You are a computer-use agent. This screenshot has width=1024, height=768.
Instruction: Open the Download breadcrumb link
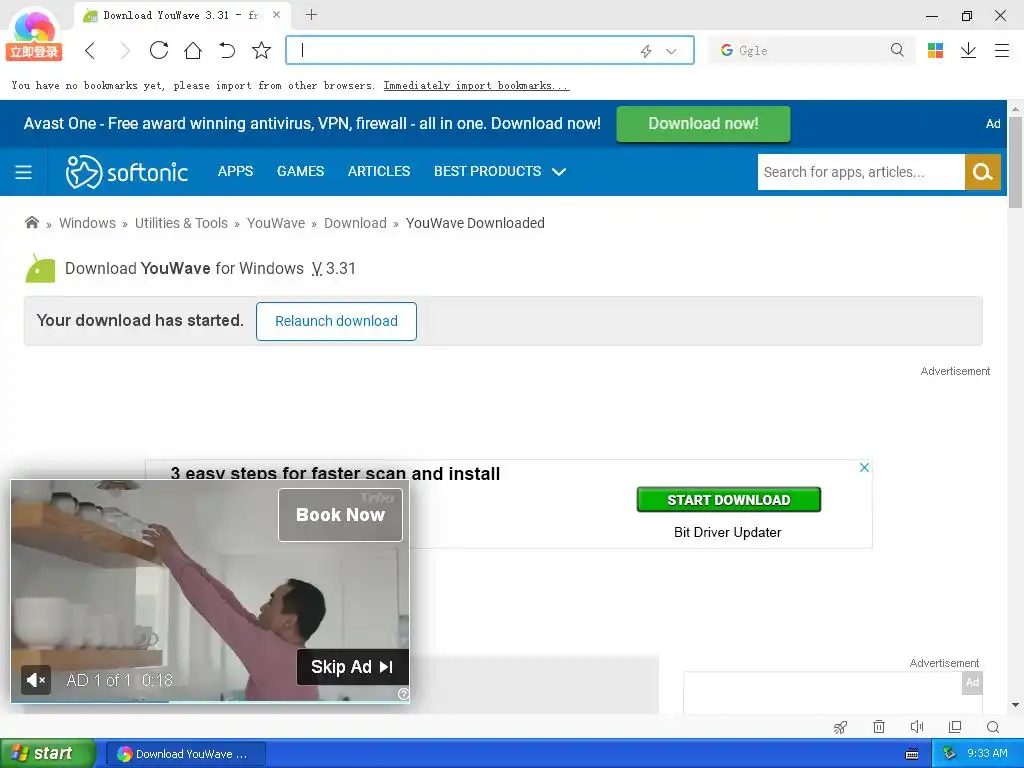pyautogui.click(x=355, y=223)
